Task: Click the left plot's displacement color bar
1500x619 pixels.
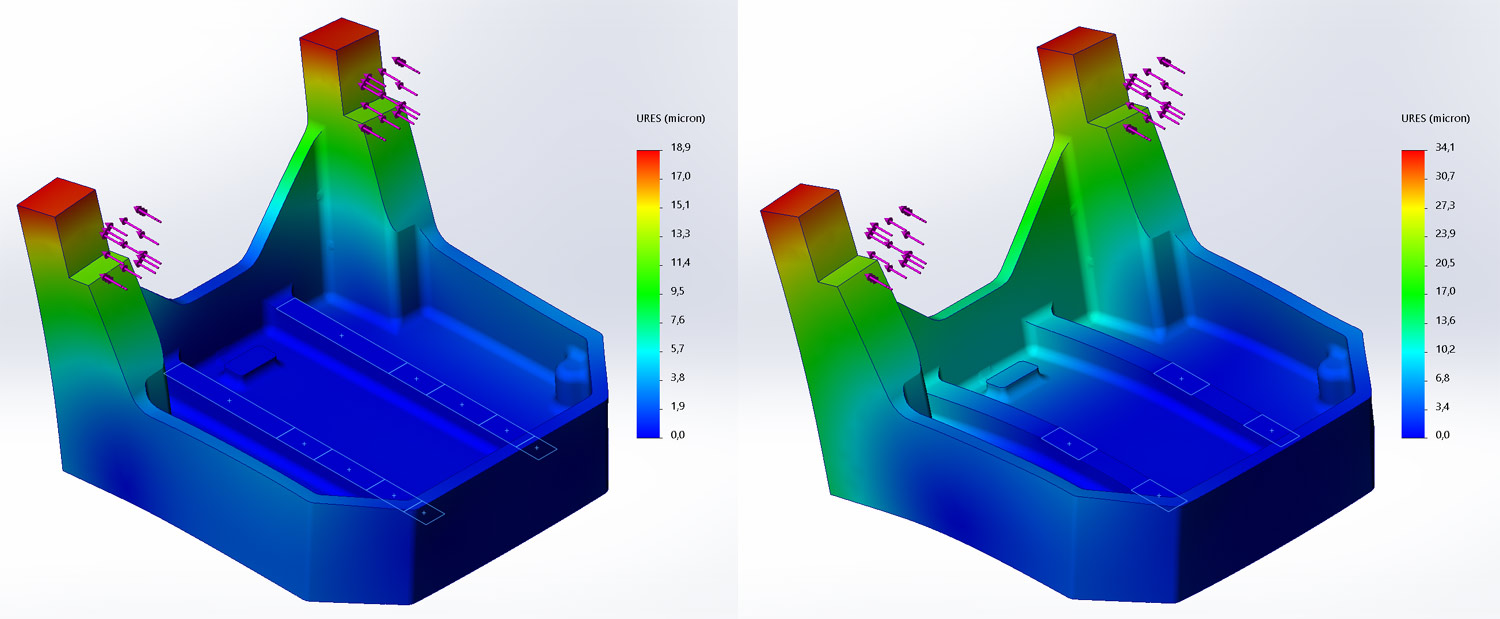Action: [x=648, y=294]
